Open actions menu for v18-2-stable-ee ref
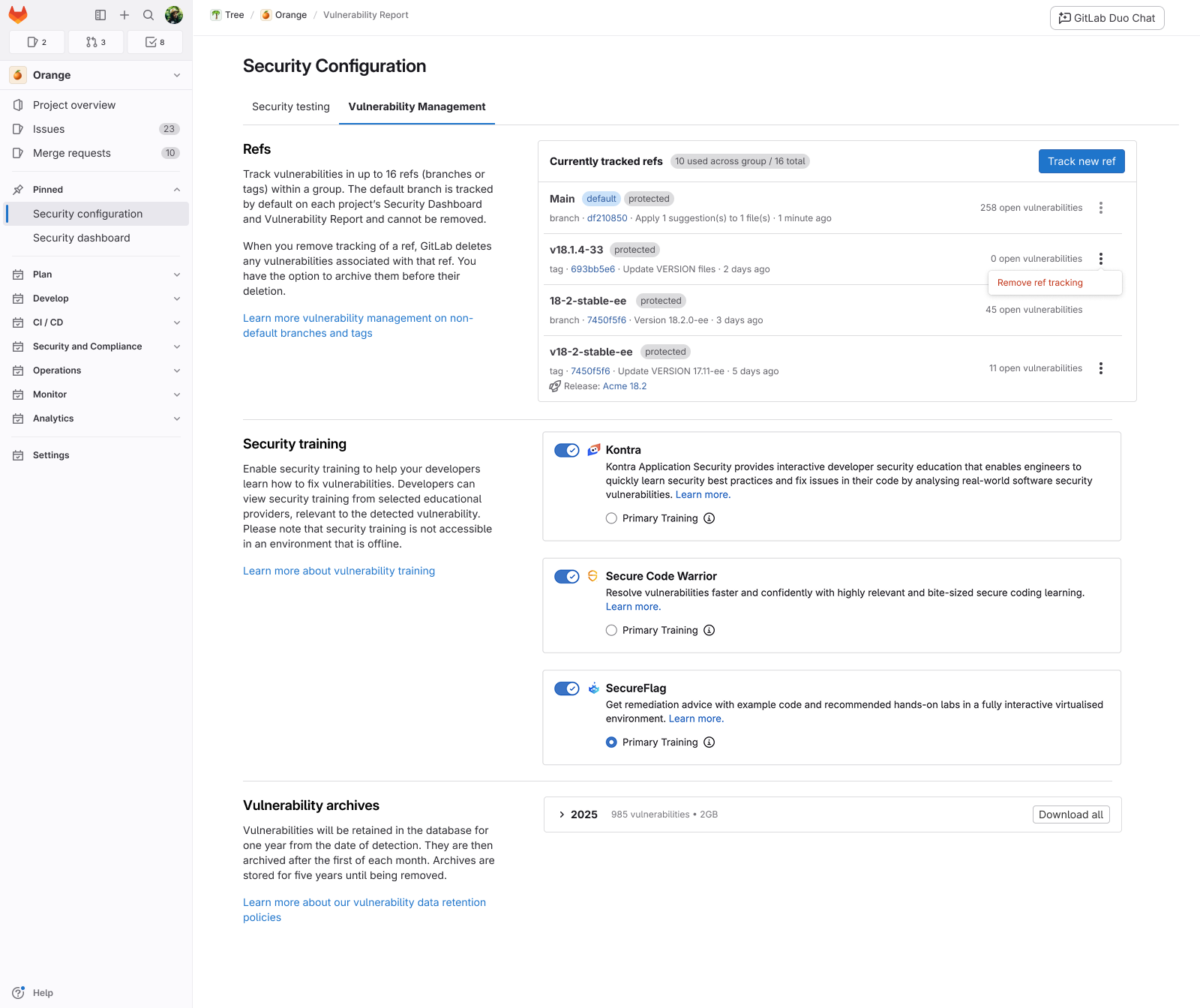Image resolution: width=1200 pixels, height=1008 pixels. point(1101,368)
